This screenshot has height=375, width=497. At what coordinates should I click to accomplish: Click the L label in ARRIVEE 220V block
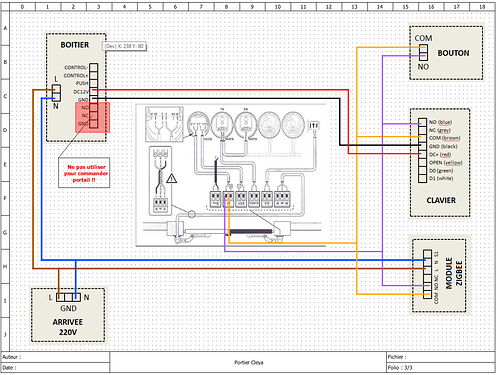(51, 297)
